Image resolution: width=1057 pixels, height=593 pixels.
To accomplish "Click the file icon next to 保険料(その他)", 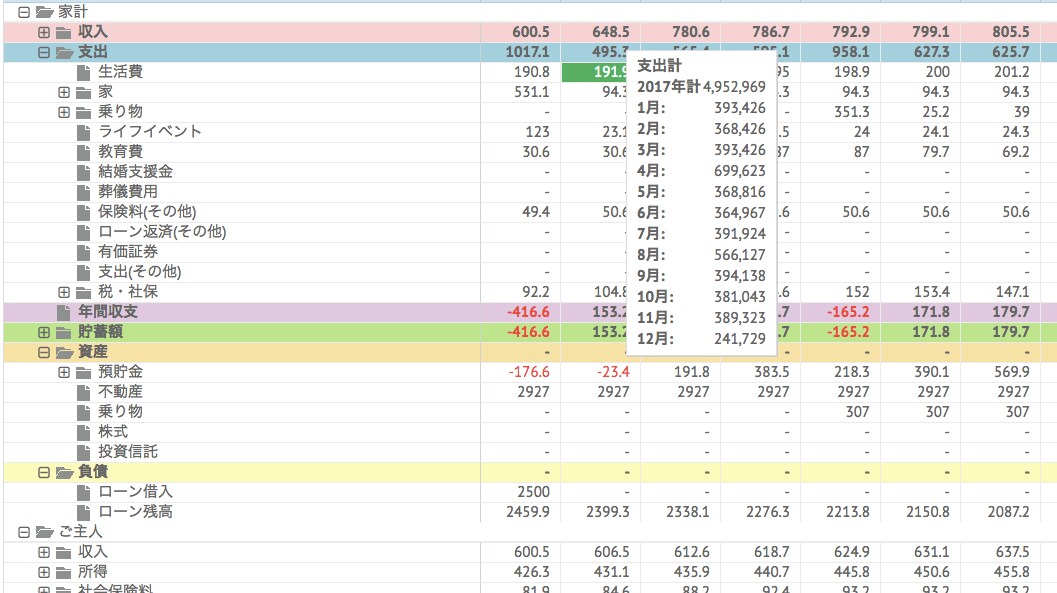I will (84, 212).
